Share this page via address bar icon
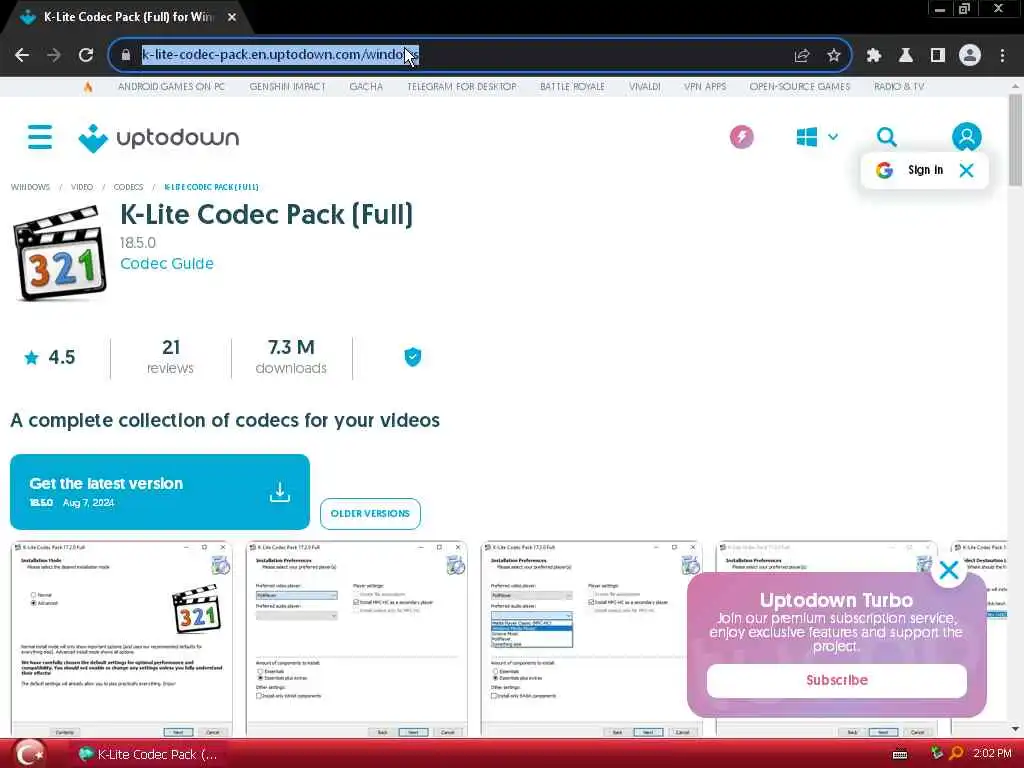 (x=802, y=55)
